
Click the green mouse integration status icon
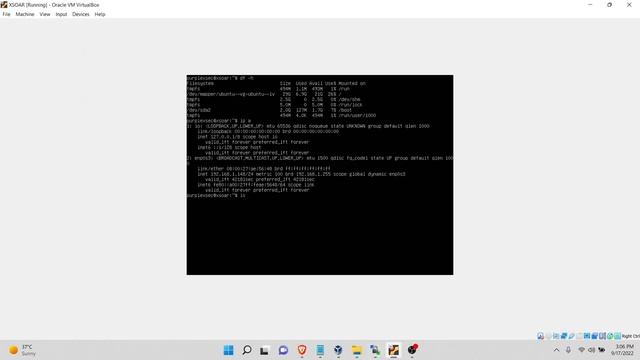coord(610,336)
